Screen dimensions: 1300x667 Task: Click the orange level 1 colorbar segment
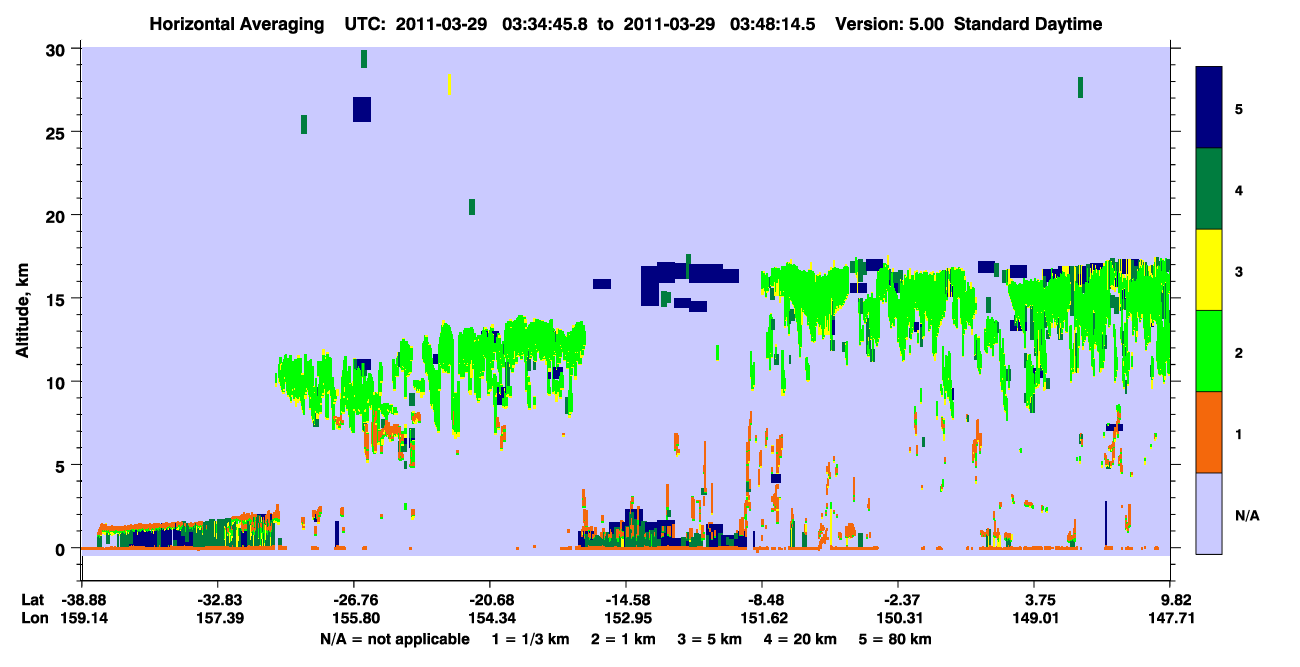point(1209,432)
